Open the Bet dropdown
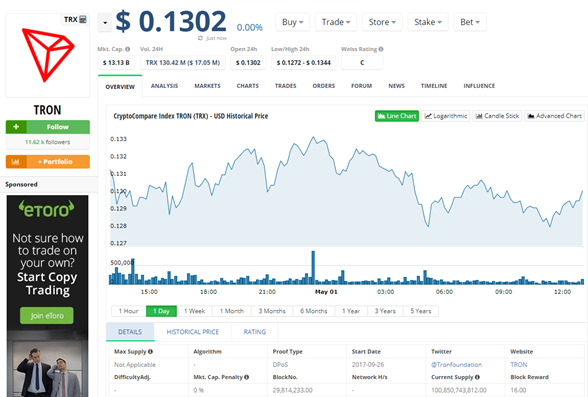Screen dimensions: 588x397 [x=470, y=22]
